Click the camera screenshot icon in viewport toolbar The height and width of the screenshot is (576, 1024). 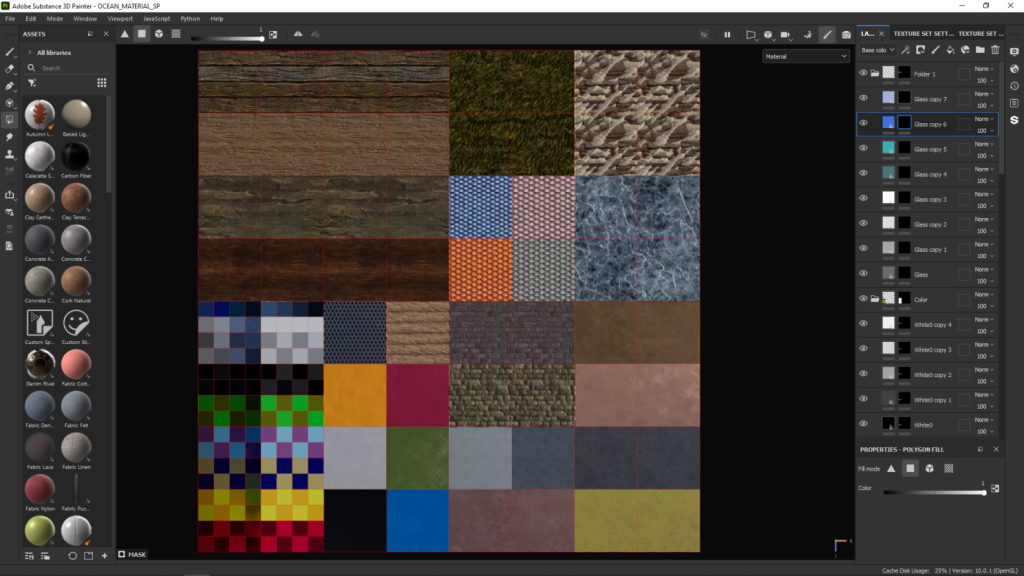[x=846, y=34]
